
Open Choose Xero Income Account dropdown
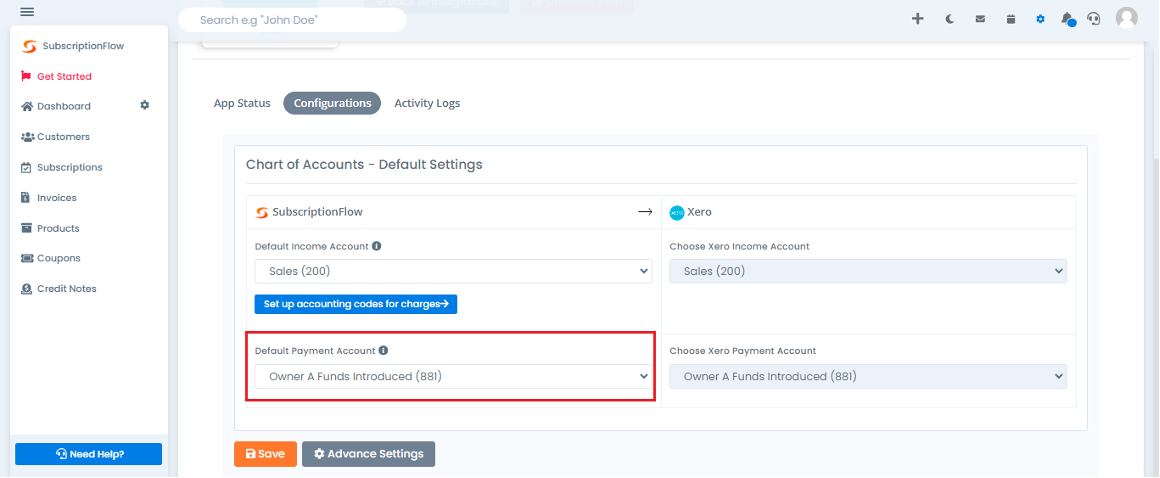pos(868,272)
